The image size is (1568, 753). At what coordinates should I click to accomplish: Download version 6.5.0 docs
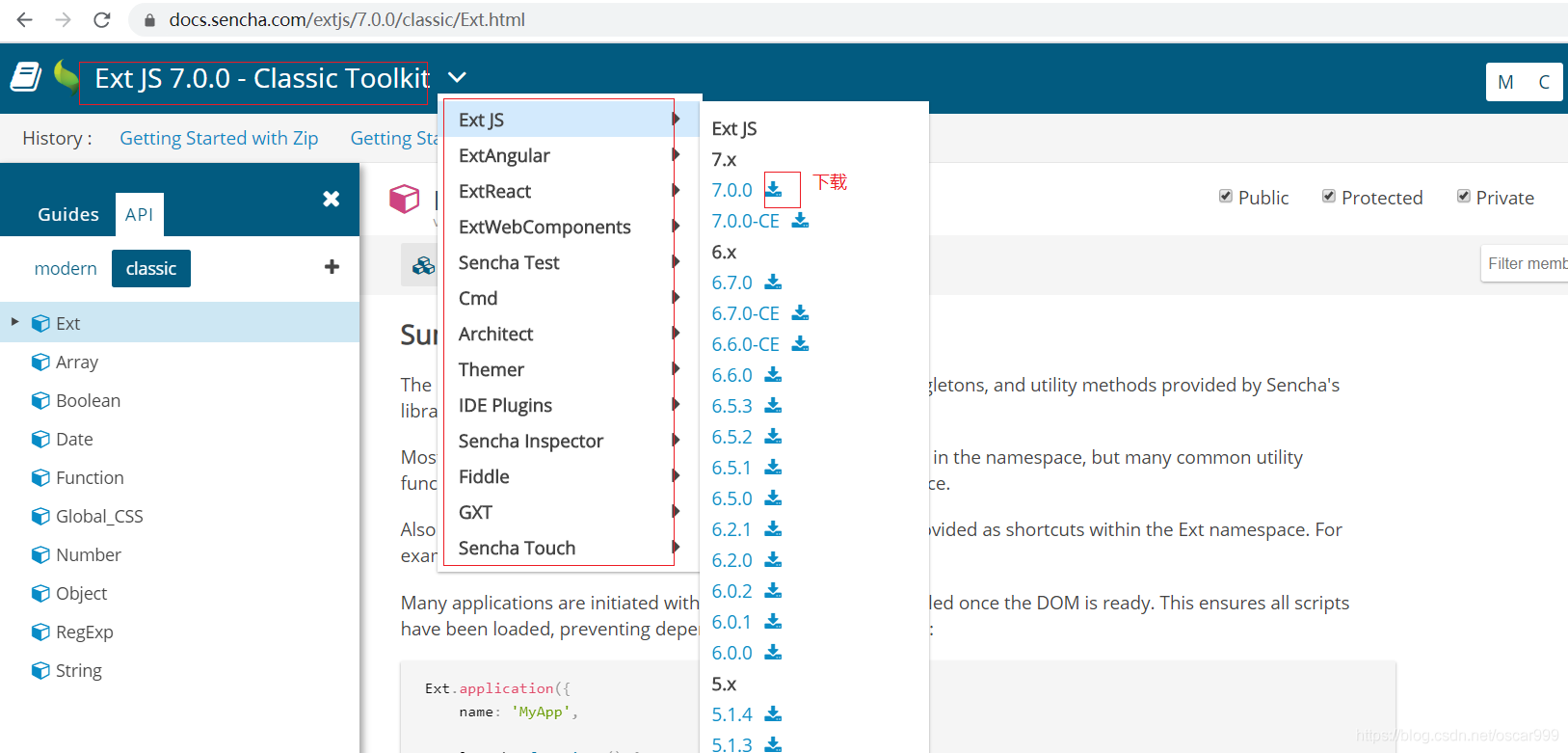click(x=774, y=498)
